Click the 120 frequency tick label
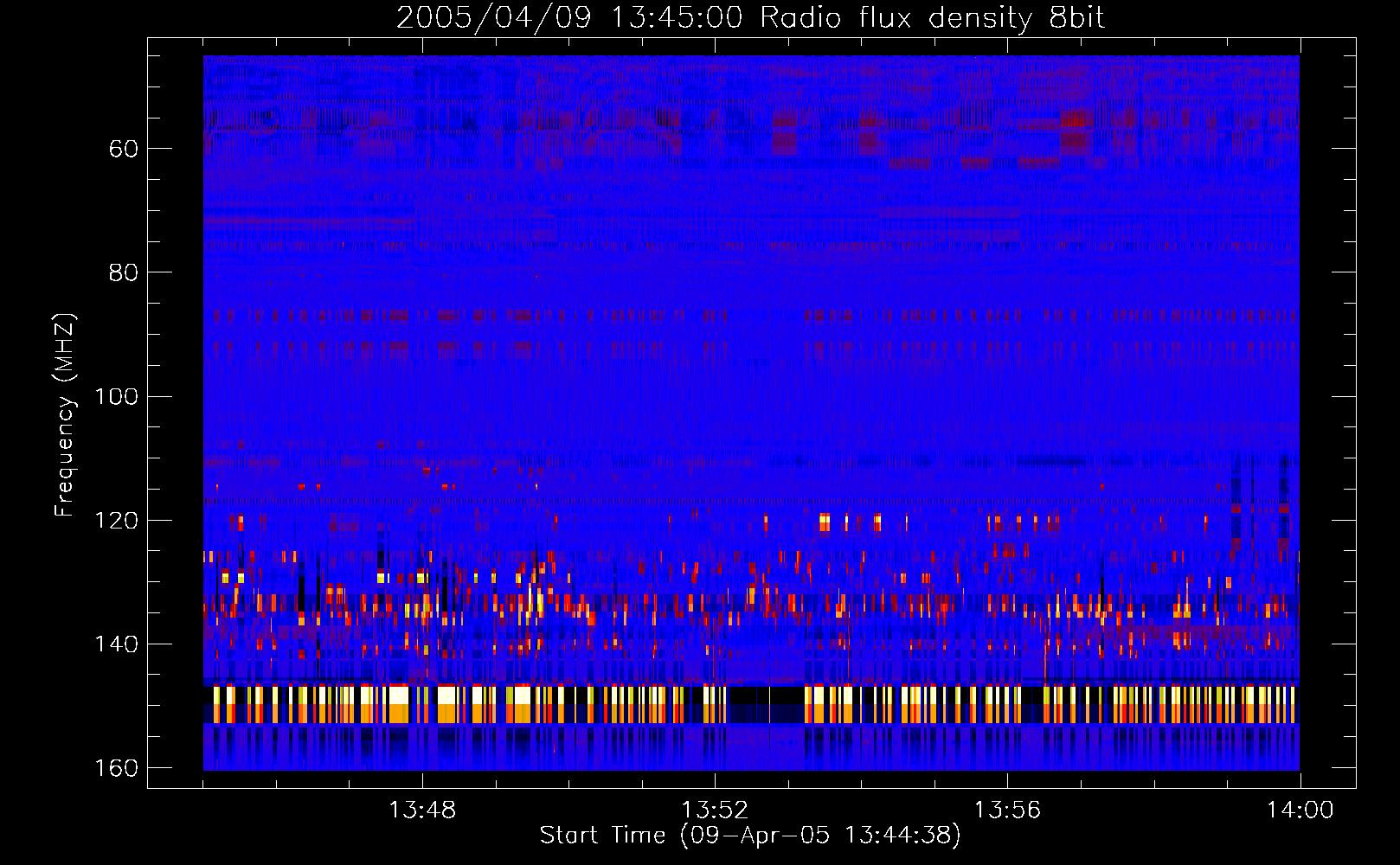The width and height of the screenshot is (1400, 865). [x=116, y=520]
